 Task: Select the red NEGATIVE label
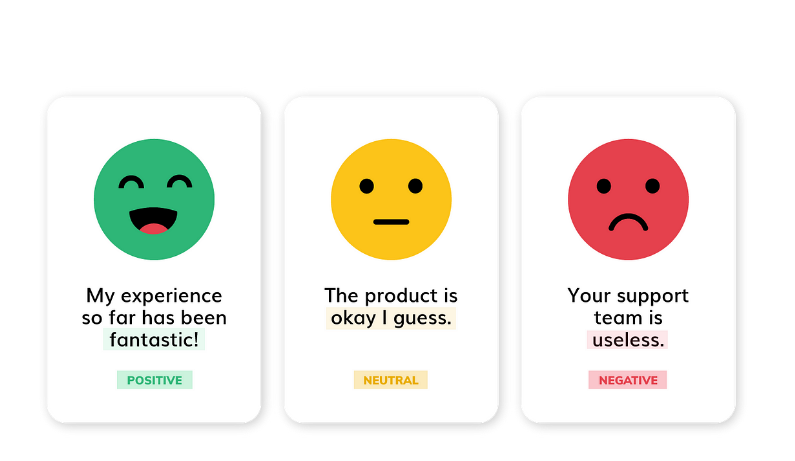pos(628,380)
